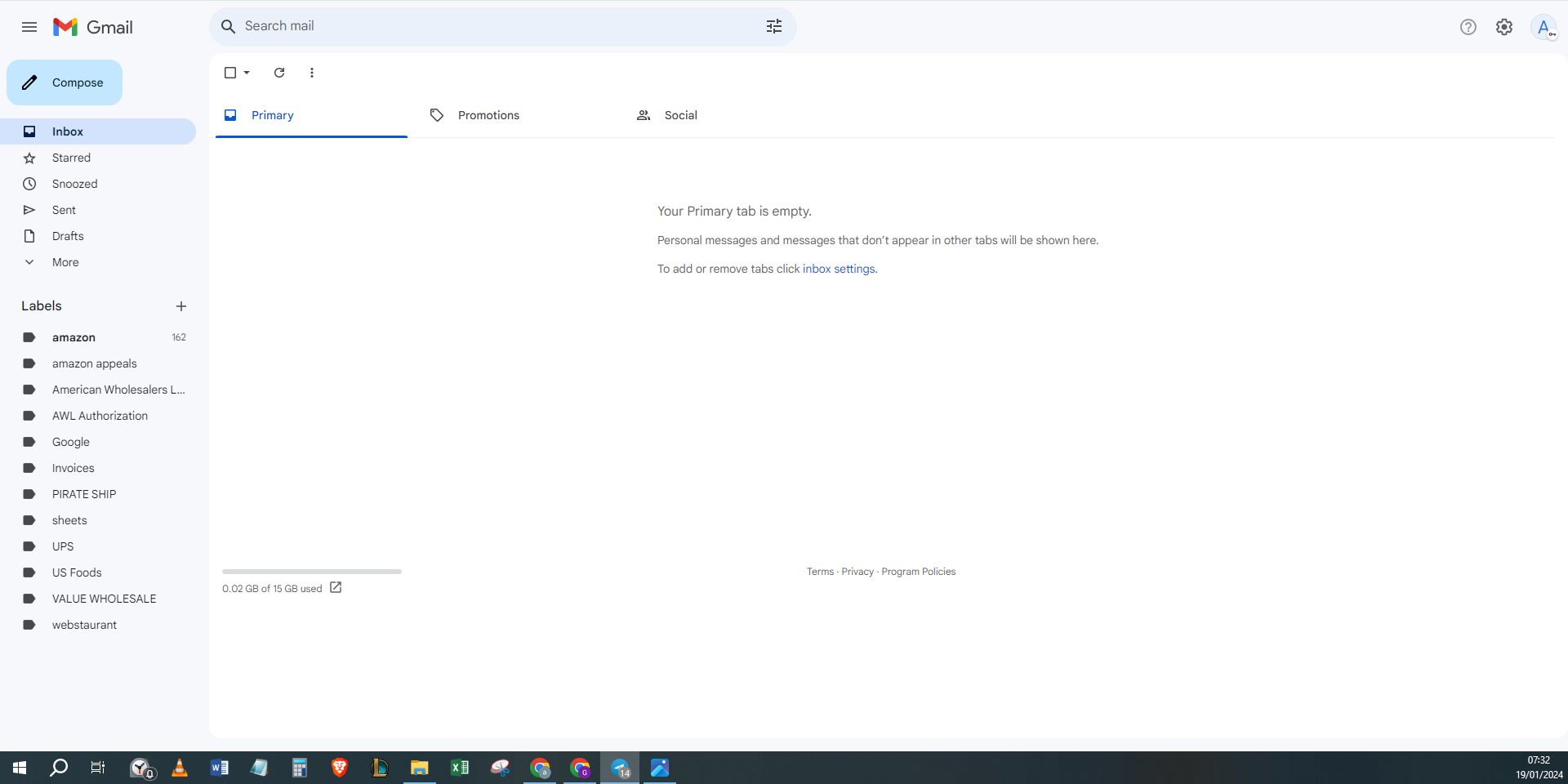Open the AWL Authorization label
1568x784 pixels.
(x=98, y=416)
